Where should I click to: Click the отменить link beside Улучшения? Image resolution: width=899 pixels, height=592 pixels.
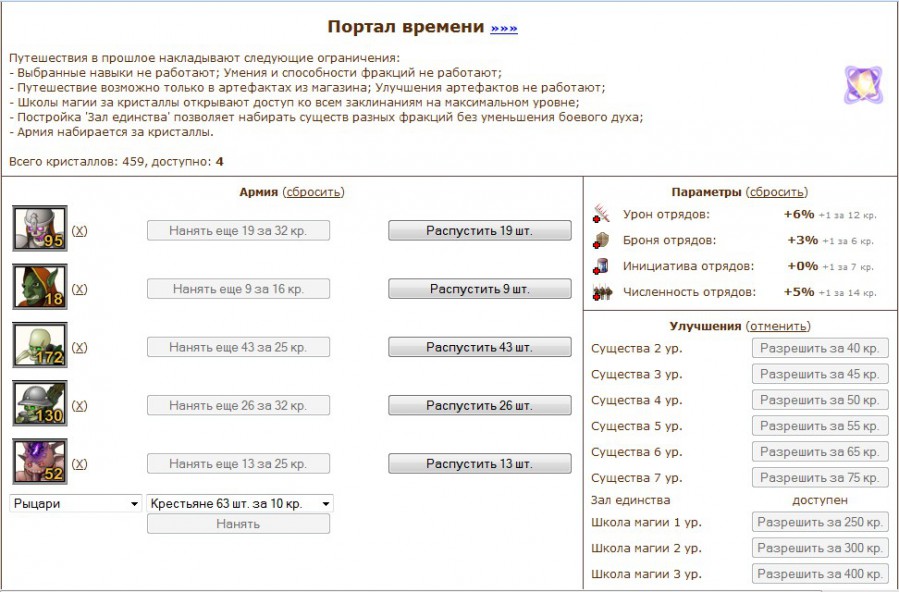point(778,326)
